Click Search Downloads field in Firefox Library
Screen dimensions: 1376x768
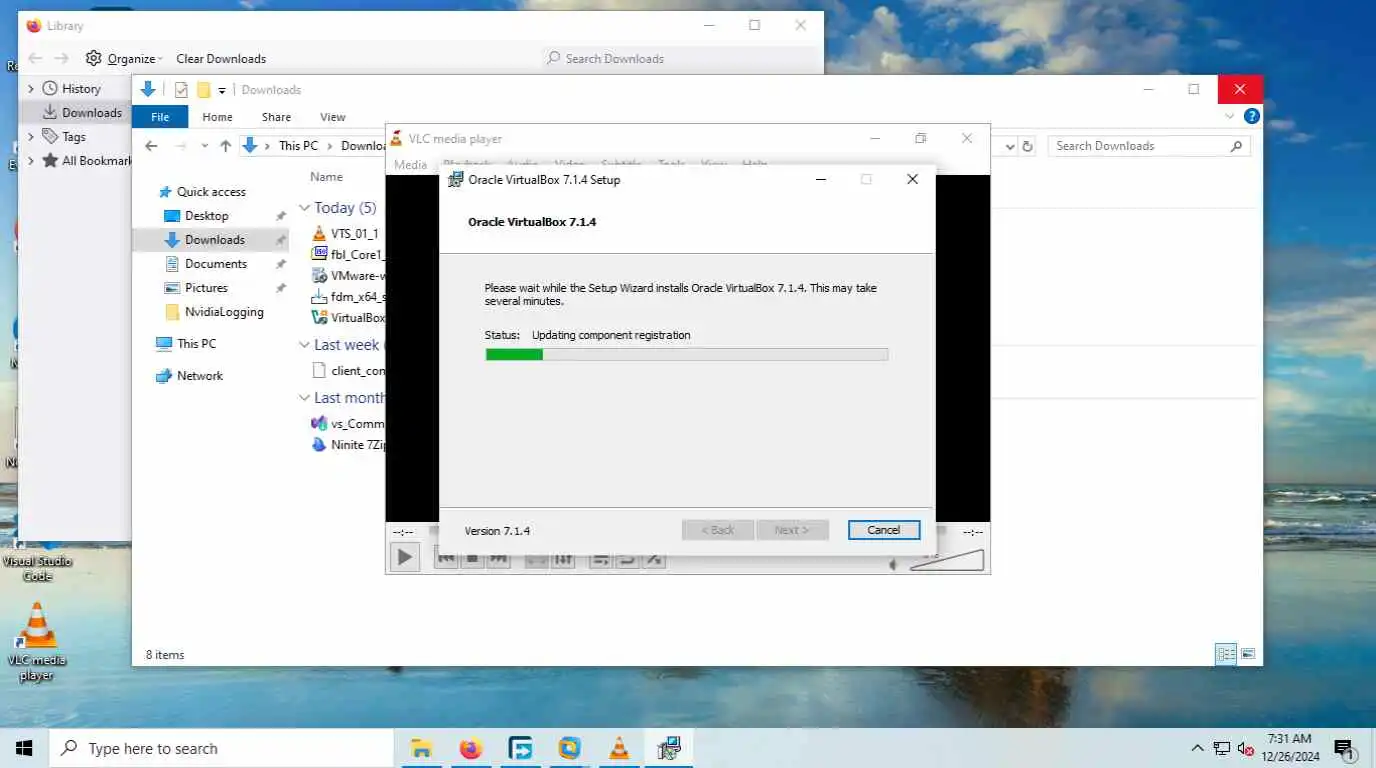[x=680, y=59]
